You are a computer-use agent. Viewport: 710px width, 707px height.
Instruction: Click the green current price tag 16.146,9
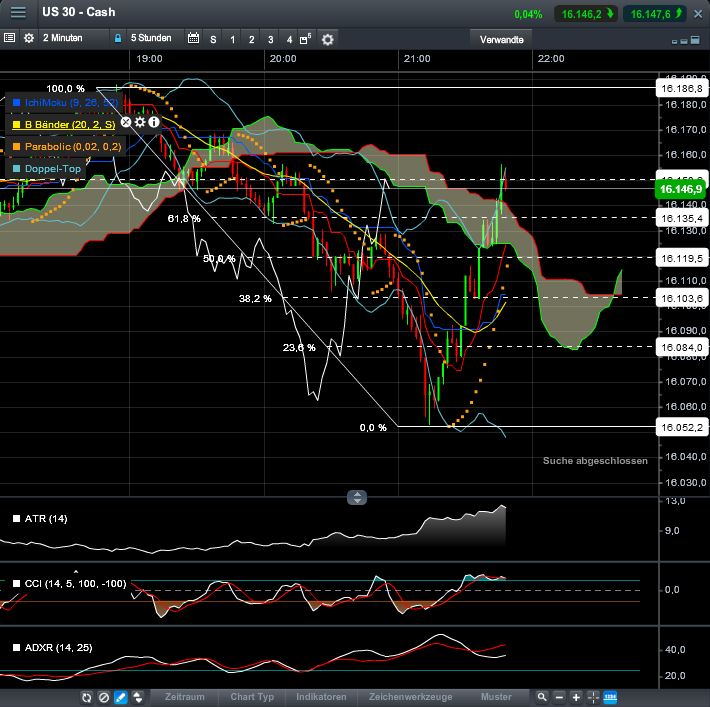[681, 189]
